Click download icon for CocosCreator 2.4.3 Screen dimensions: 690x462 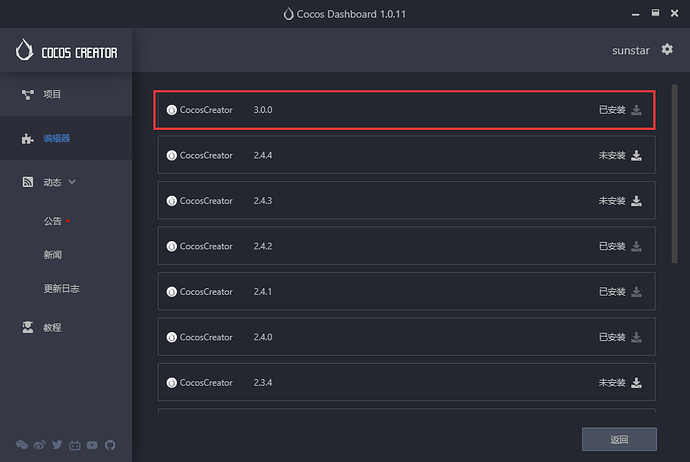click(x=637, y=201)
